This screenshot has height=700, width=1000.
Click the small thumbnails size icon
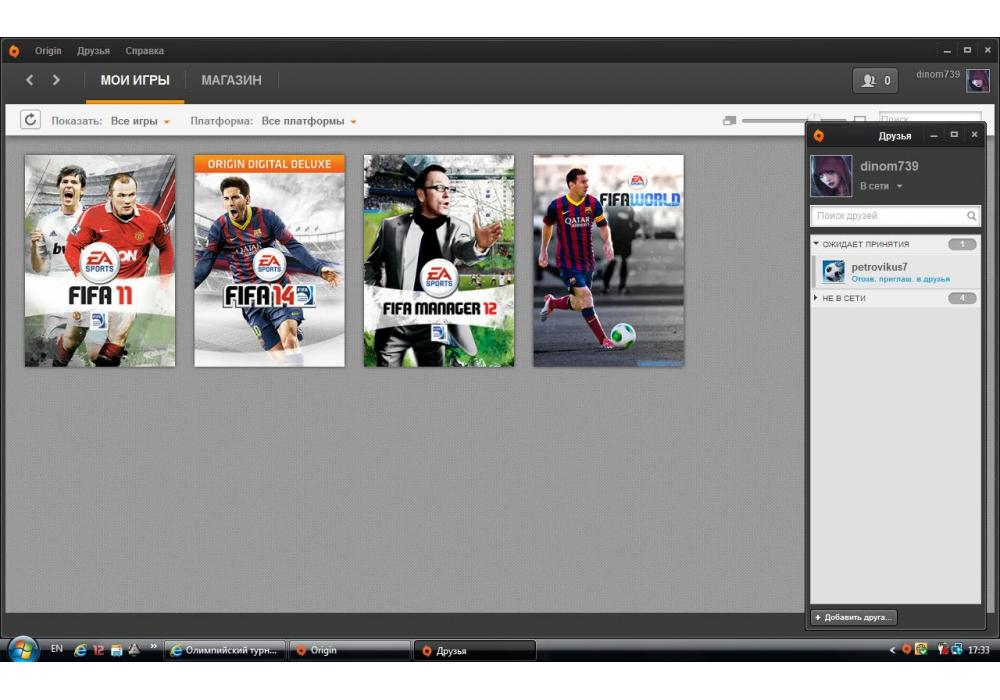click(x=729, y=121)
